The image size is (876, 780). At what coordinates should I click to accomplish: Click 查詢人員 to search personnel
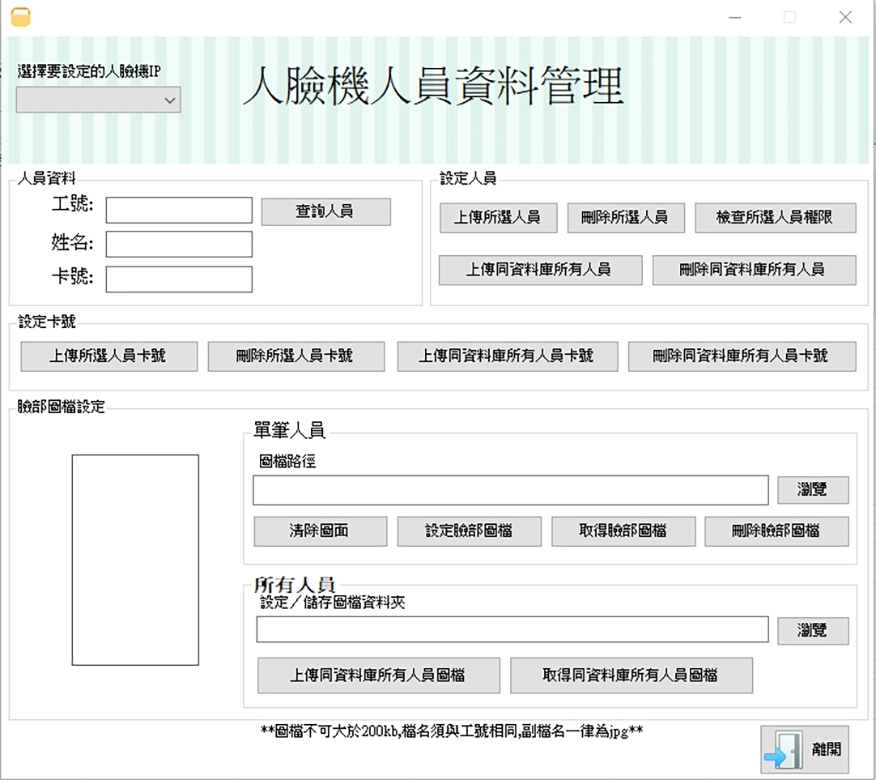[x=325, y=211]
